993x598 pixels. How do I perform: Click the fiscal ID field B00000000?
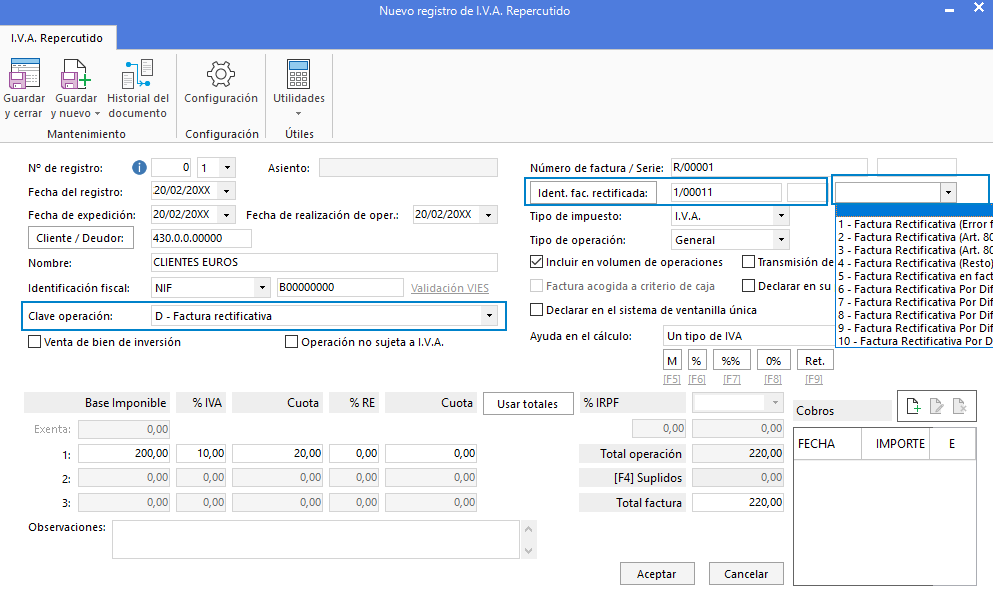click(340, 287)
